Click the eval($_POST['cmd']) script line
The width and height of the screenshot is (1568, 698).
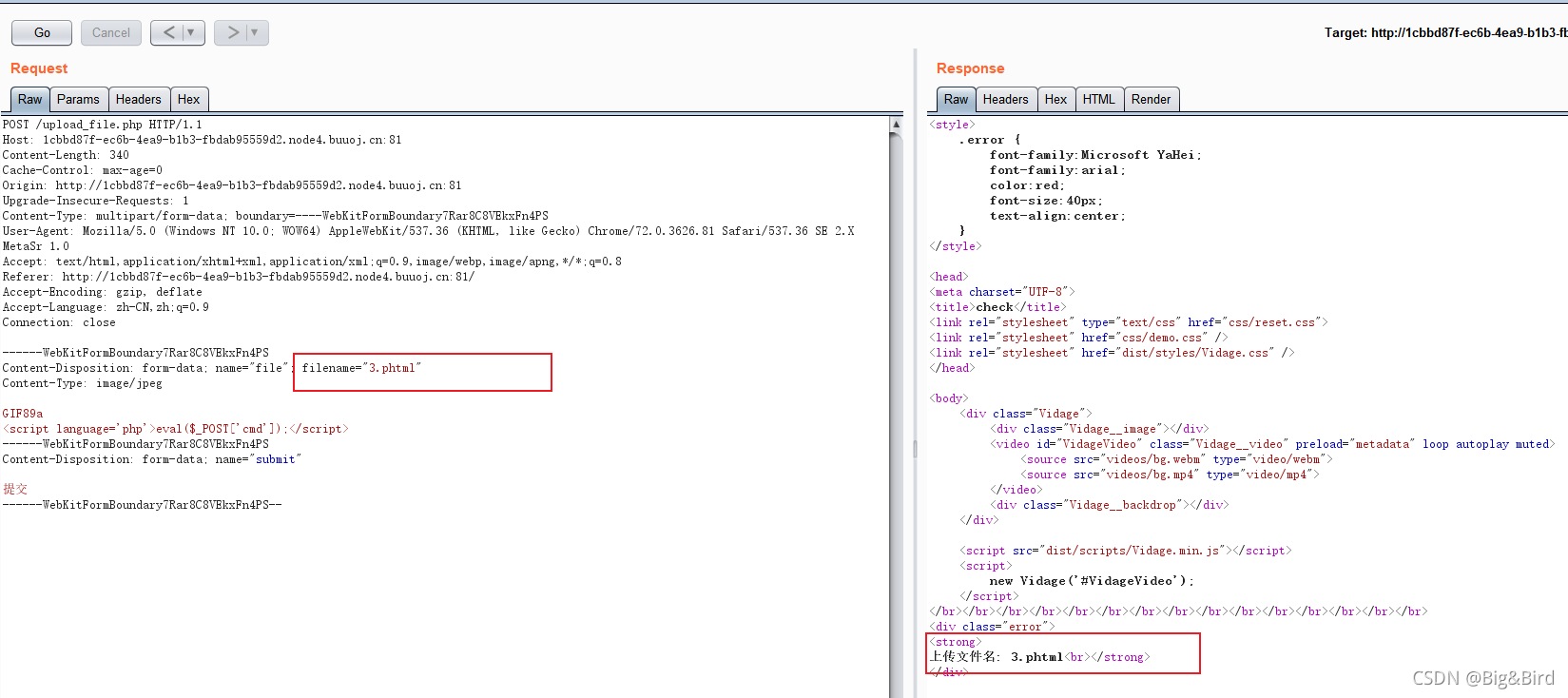(176, 429)
